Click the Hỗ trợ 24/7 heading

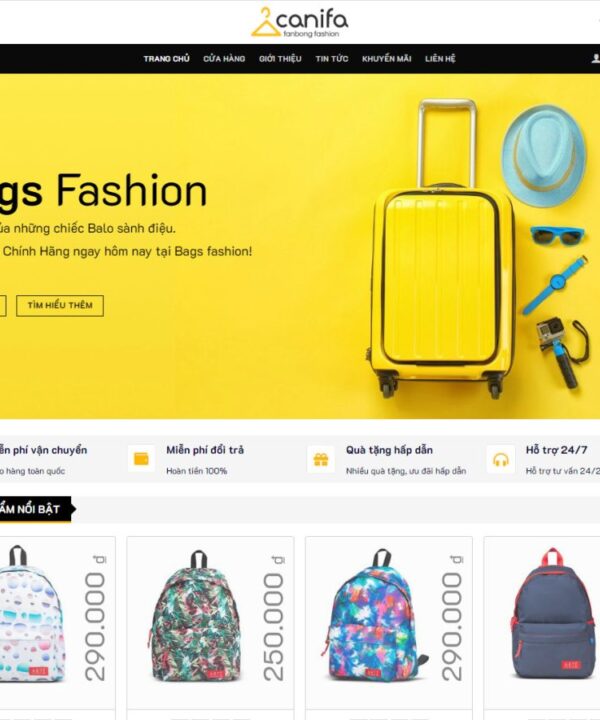[556, 450]
